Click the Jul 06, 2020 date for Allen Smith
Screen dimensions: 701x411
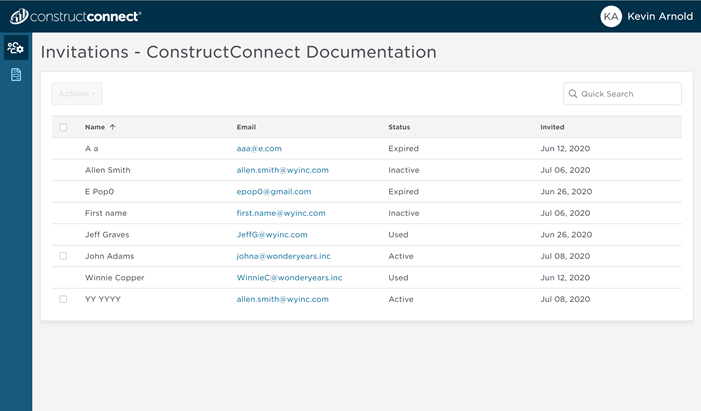[x=565, y=170]
